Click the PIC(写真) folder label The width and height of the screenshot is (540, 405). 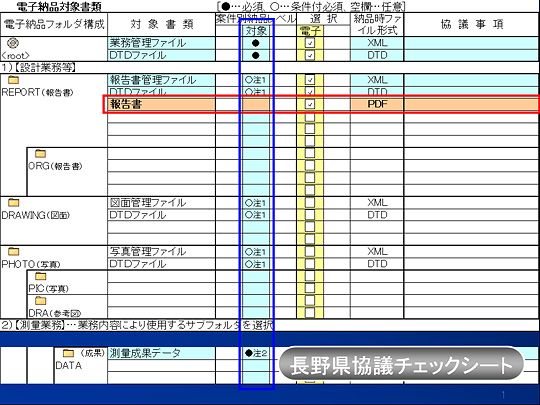[48, 289]
